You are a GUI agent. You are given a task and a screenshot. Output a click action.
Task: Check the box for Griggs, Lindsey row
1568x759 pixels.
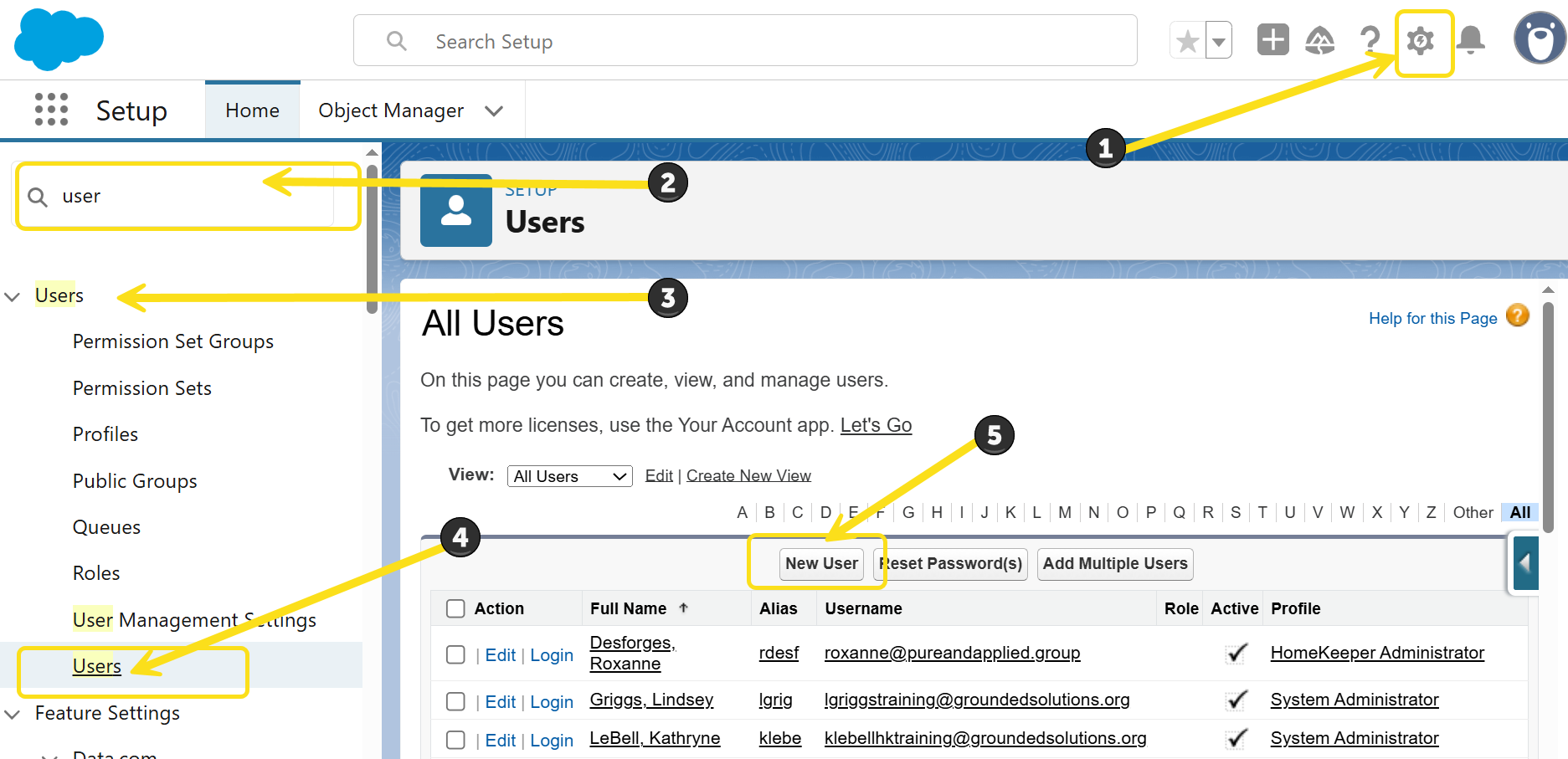coord(455,701)
